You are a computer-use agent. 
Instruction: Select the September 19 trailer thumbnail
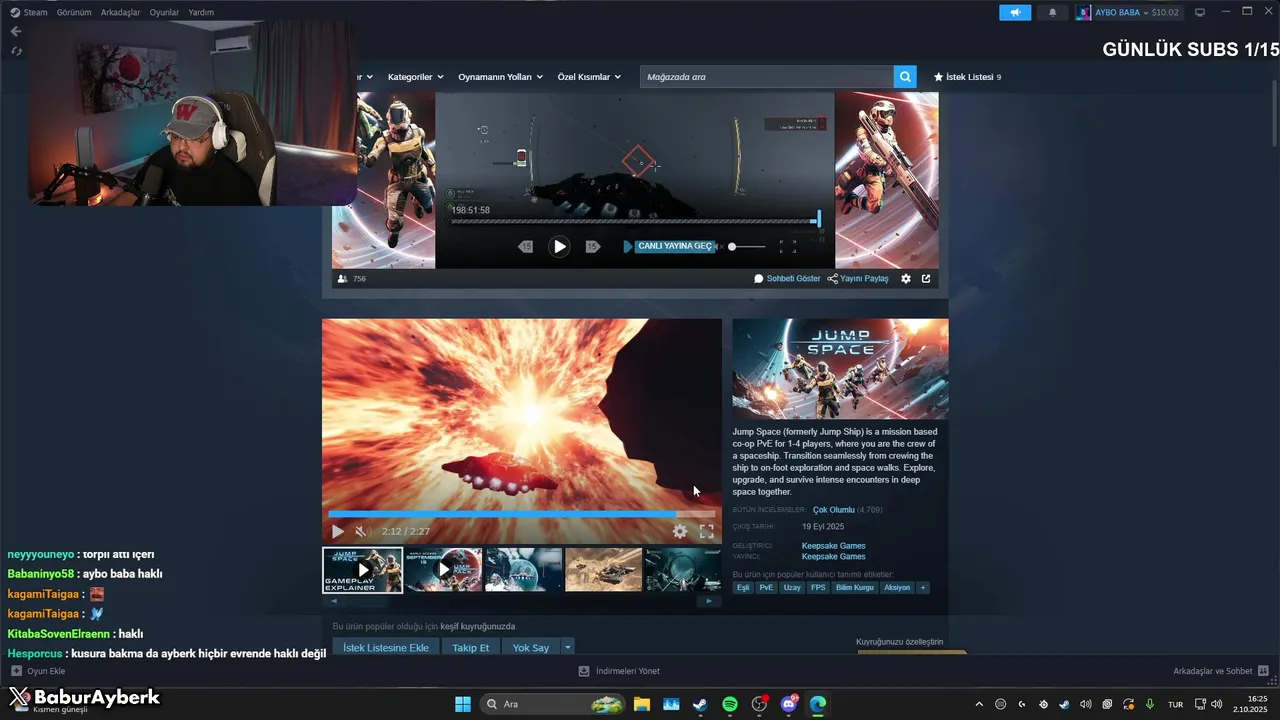point(443,570)
